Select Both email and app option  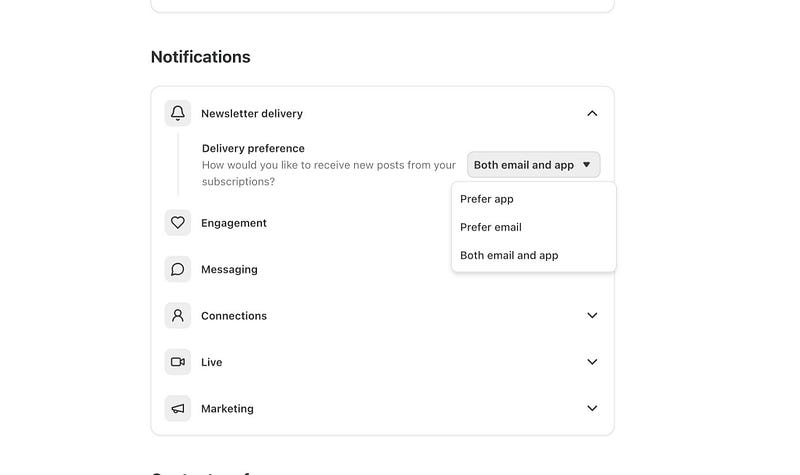[x=509, y=255]
